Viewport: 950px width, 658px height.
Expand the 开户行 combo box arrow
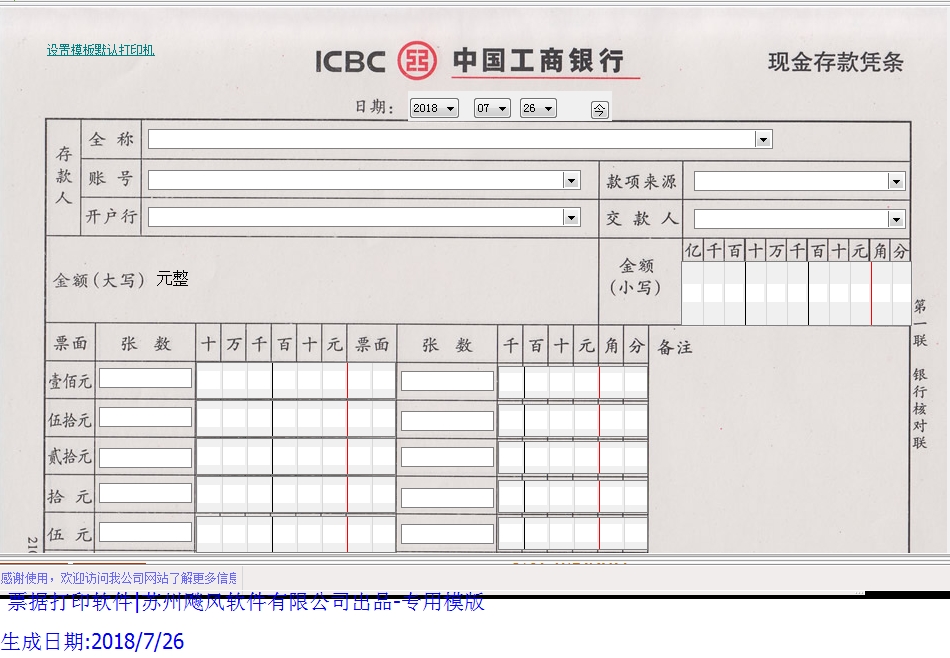tap(571, 218)
